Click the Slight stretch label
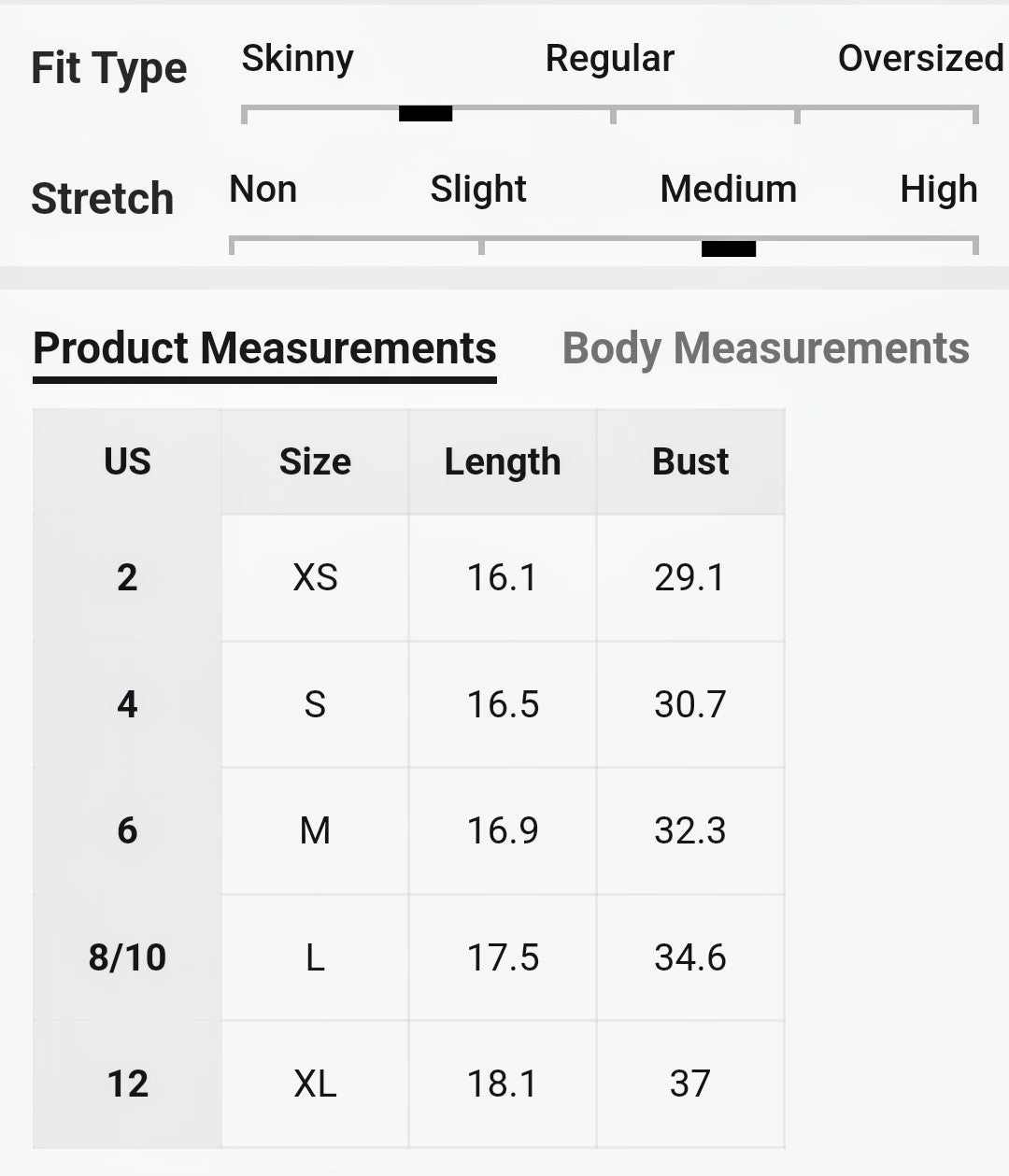1009x1176 pixels. tap(478, 190)
